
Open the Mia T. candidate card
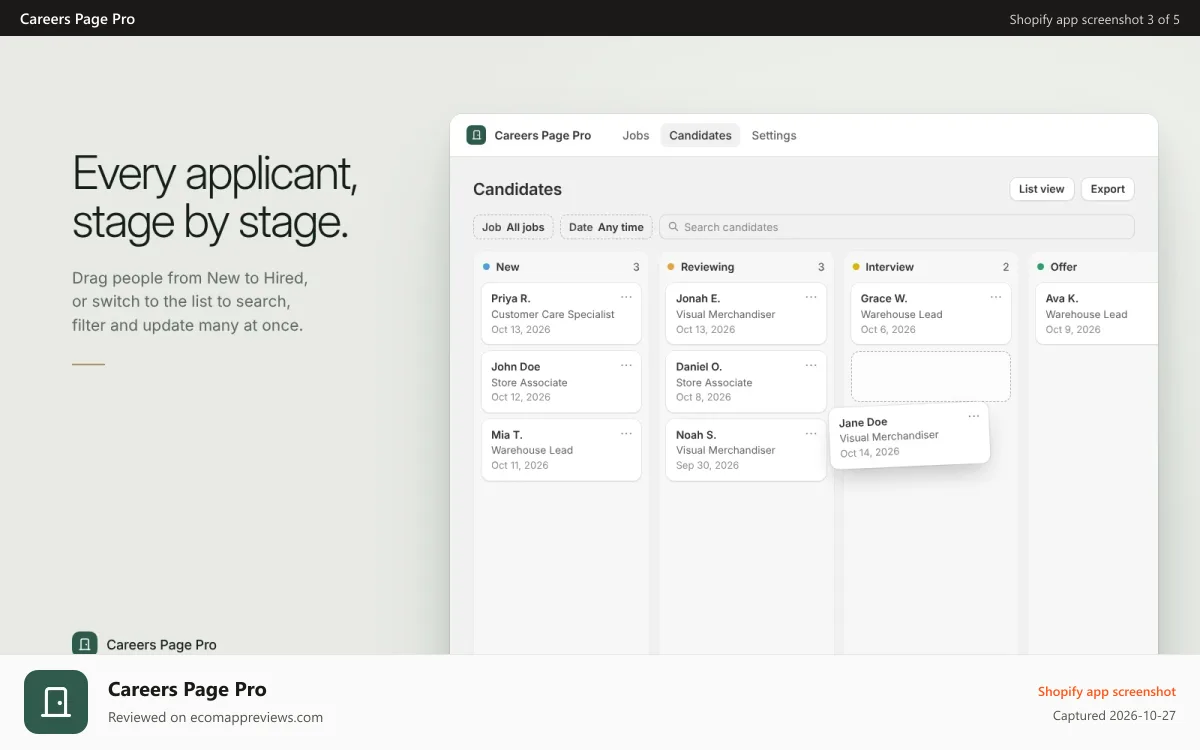pyautogui.click(x=561, y=450)
